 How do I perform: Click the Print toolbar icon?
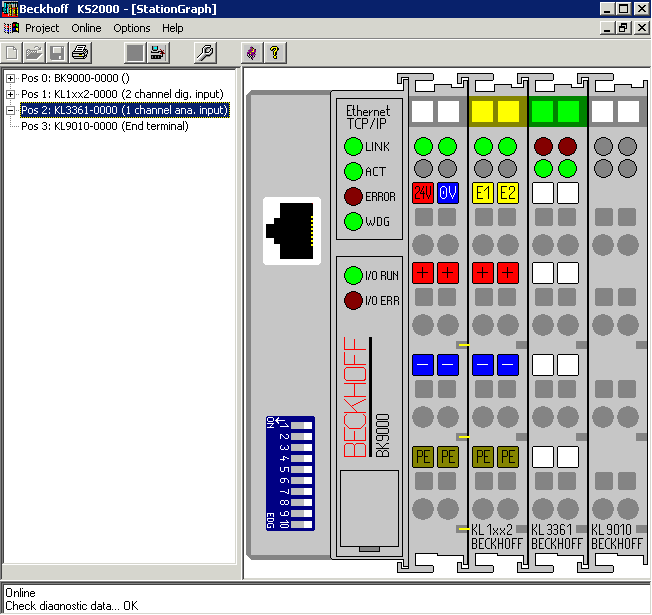click(80, 53)
